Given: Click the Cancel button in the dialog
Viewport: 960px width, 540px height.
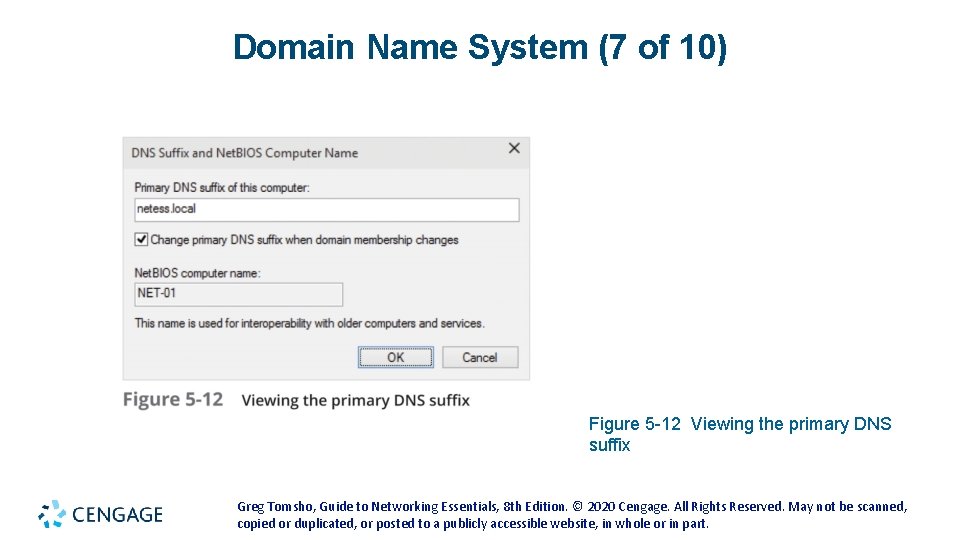Looking at the screenshot, I should tap(480, 357).
